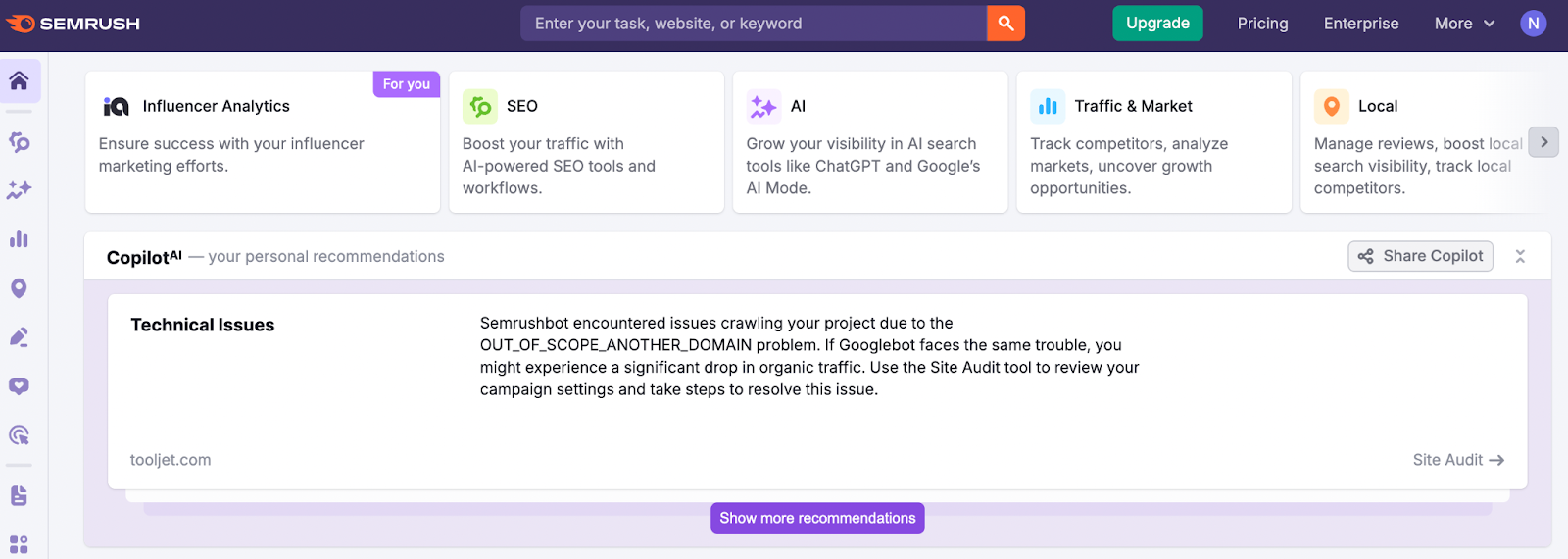The height and width of the screenshot is (559, 1568).
Task: Collapse the Copilot recommendations panel
Action: point(1520,256)
